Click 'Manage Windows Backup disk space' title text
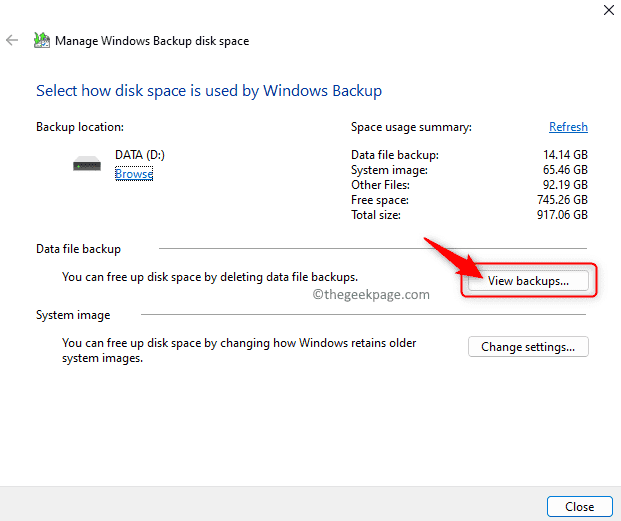Image resolution: width=621 pixels, height=521 pixels. [152, 41]
